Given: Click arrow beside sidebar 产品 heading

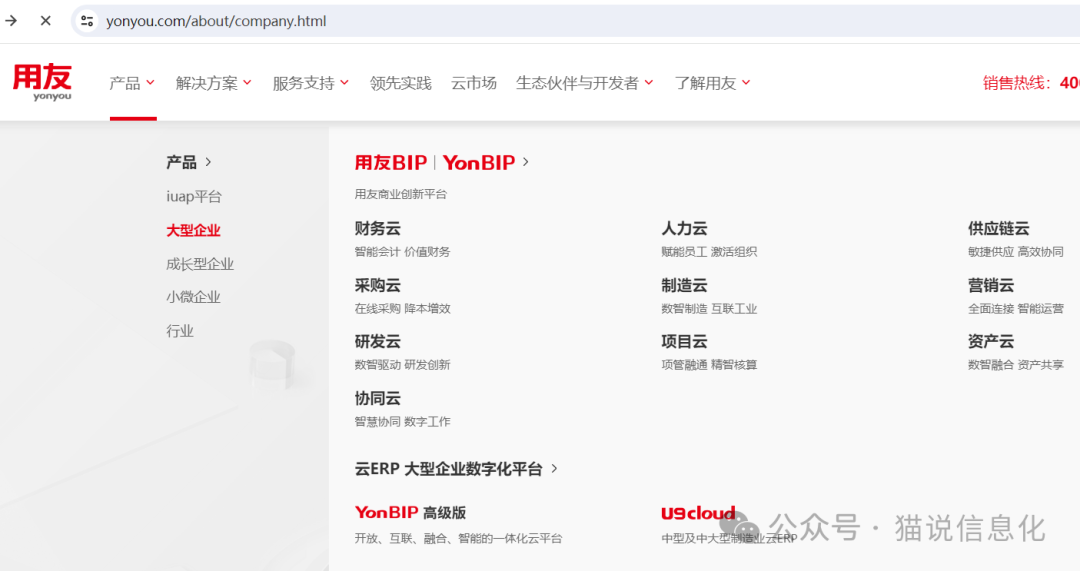Looking at the screenshot, I should tap(208, 162).
